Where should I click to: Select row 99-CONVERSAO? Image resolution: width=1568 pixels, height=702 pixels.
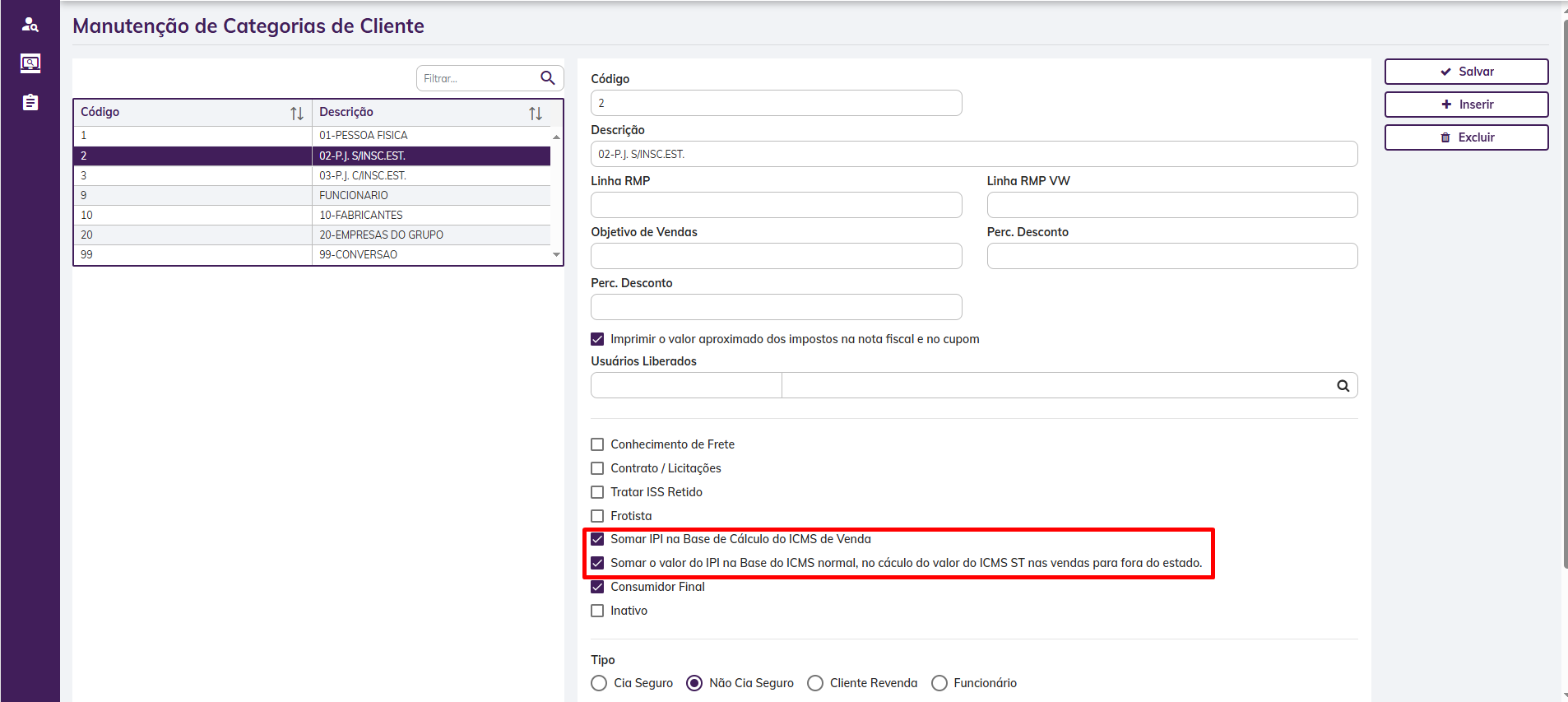313,254
